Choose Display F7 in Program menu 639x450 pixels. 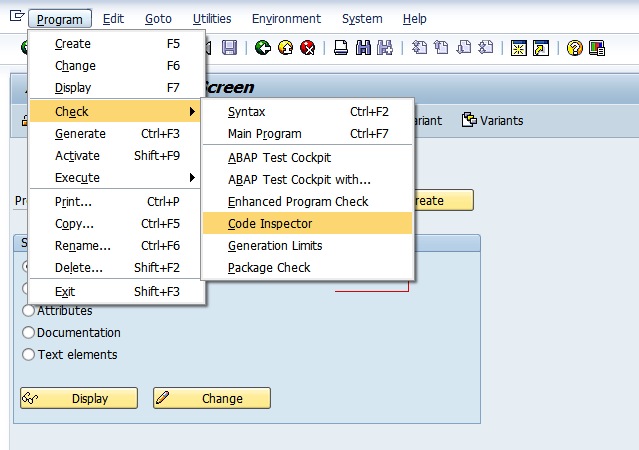pyautogui.click(x=116, y=88)
